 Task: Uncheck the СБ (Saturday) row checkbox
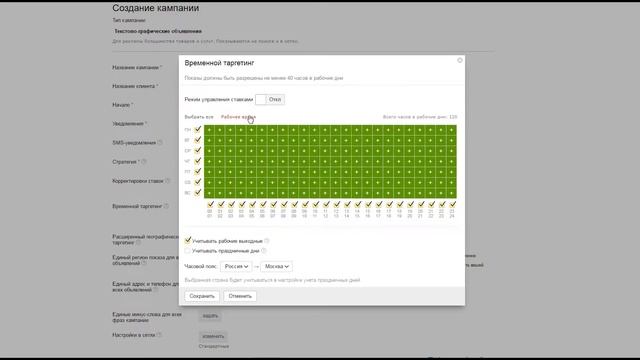pyautogui.click(x=198, y=182)
